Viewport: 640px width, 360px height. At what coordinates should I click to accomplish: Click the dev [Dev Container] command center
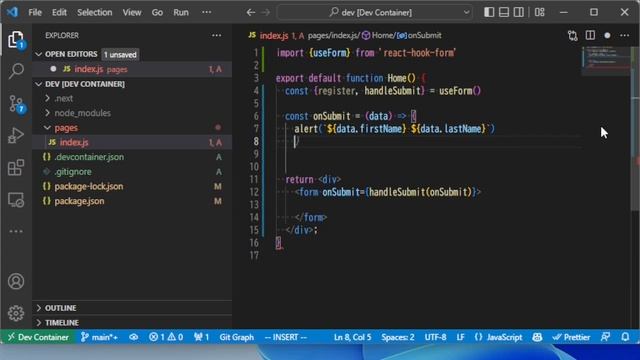(x=375, y=12)
